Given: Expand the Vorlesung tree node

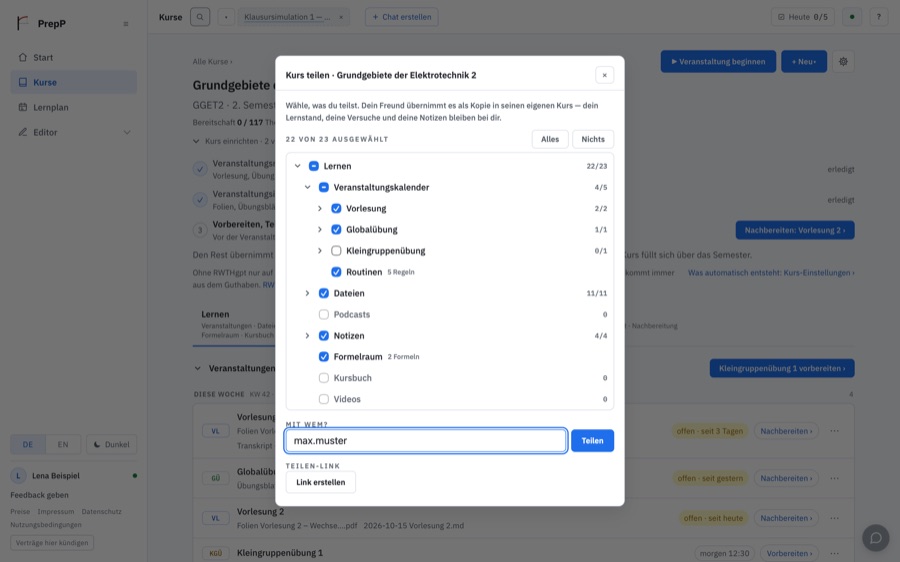Looking at the screenshot, I should pos(320,208).
